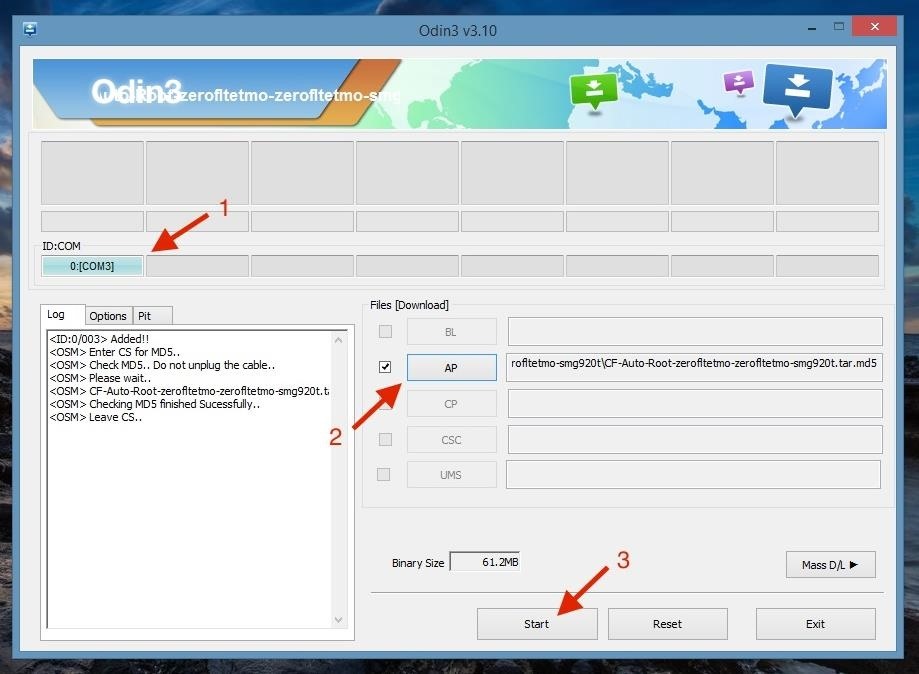Click the ID:COM label

(x=62, y=246)
